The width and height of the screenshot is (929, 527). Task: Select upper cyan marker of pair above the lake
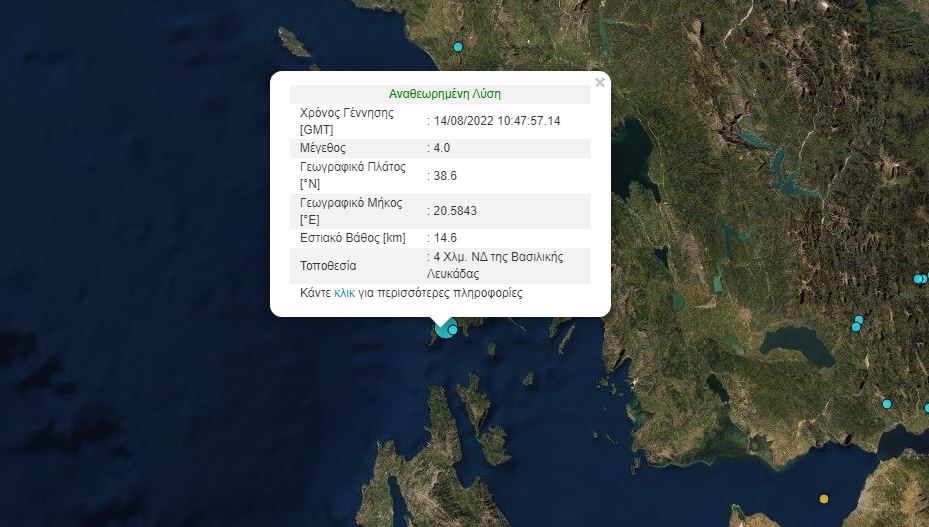tap(859, 320)
